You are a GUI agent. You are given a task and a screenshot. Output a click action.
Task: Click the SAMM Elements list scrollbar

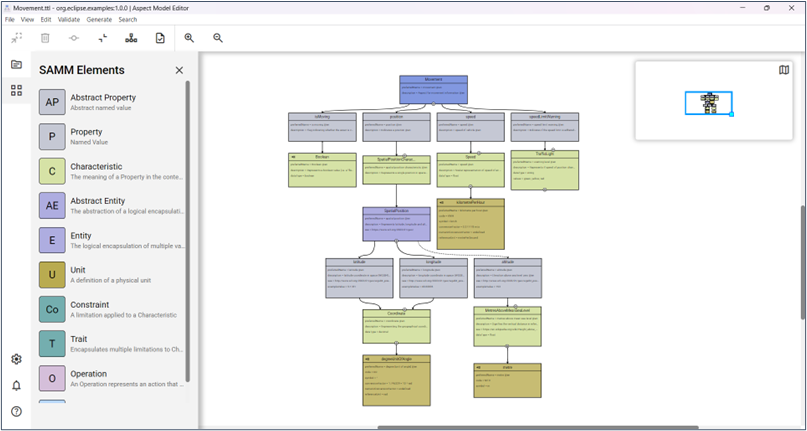188,232
